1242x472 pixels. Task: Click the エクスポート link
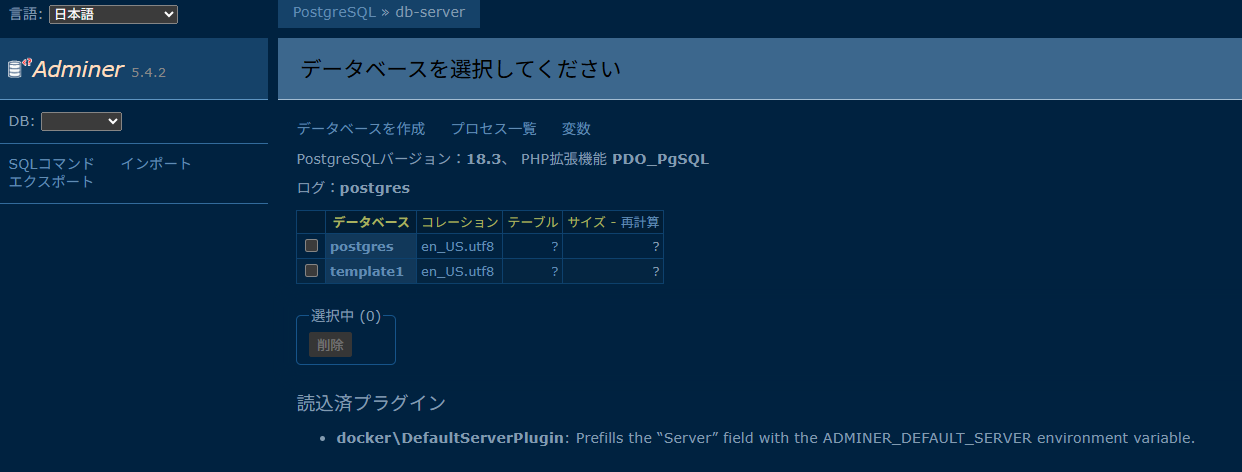(52, 181)
